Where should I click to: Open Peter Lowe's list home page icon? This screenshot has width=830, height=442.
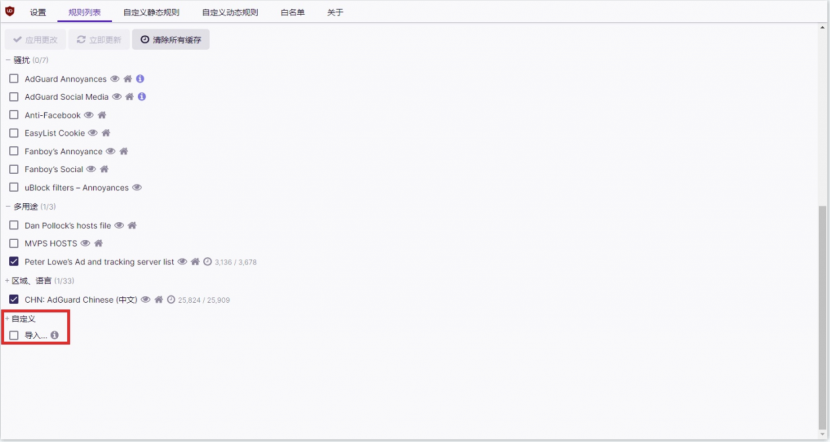[x=195, y=261]
